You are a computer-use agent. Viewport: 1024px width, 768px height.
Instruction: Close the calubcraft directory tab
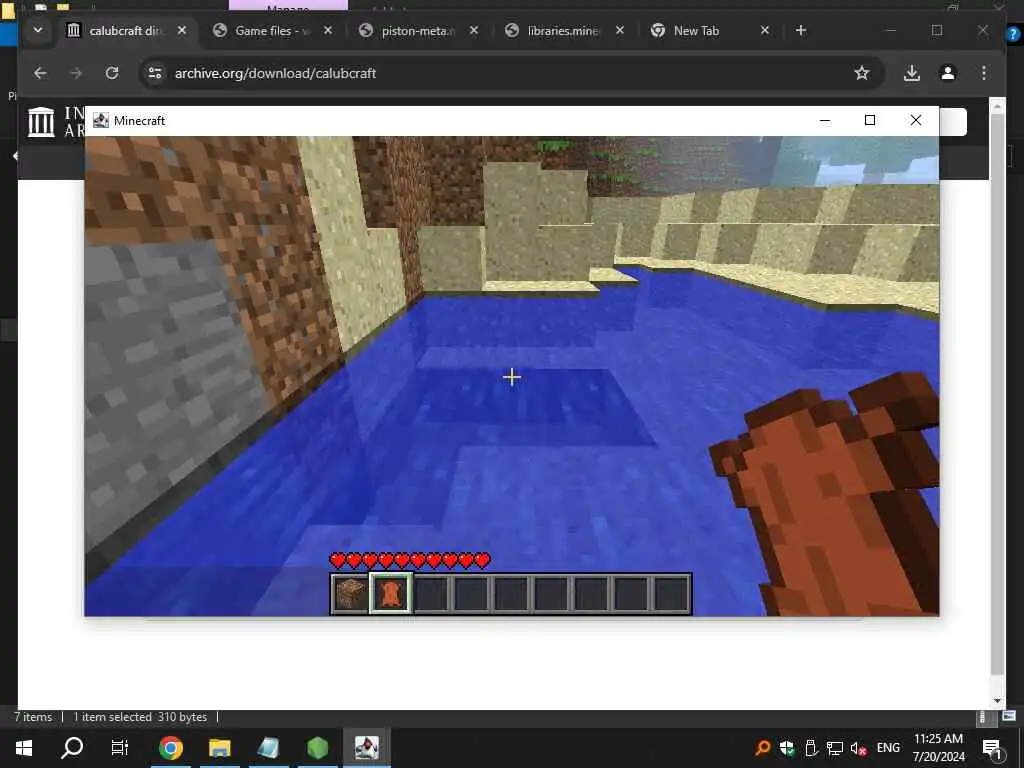tap(182, 31)
